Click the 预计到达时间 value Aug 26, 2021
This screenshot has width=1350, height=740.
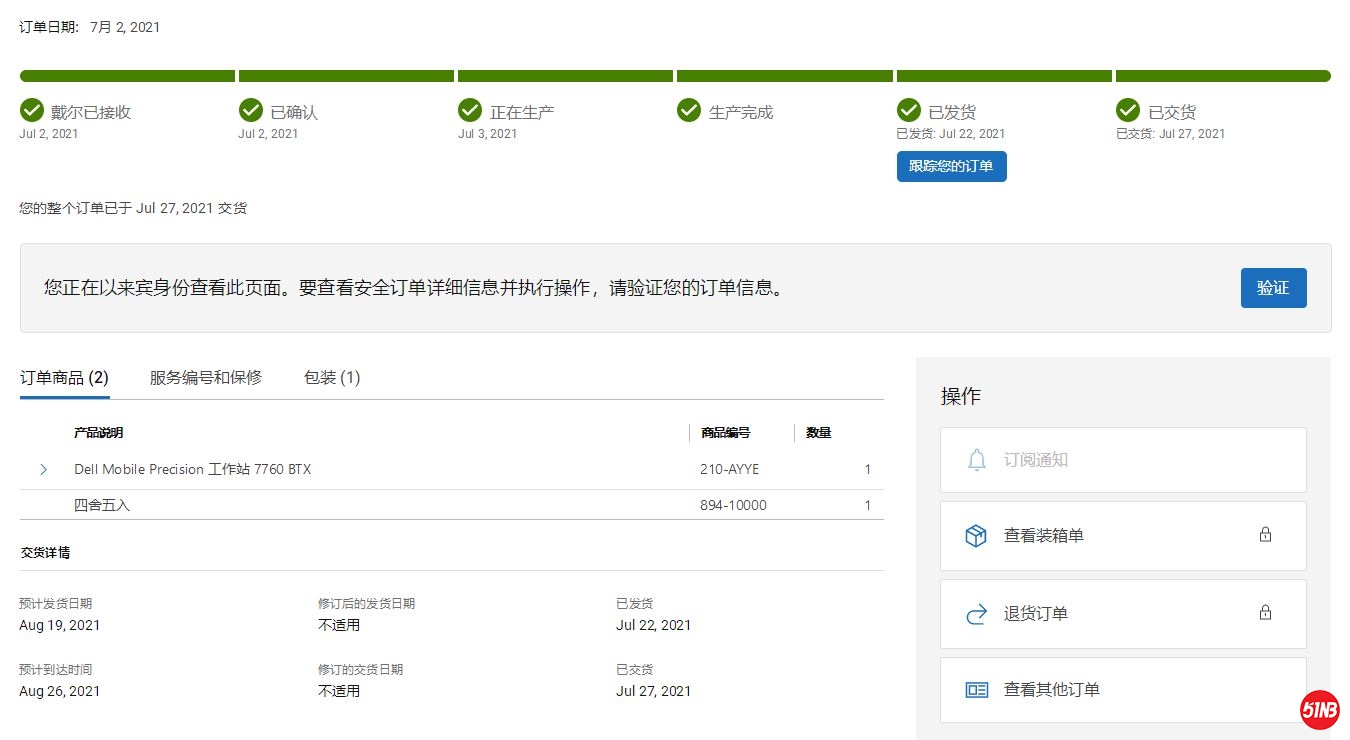(60, 691)
